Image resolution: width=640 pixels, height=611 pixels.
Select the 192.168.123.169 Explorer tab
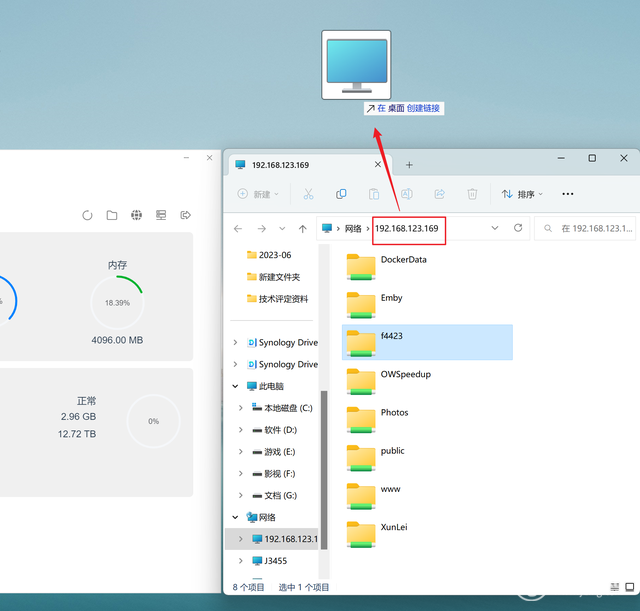(310, 165)
